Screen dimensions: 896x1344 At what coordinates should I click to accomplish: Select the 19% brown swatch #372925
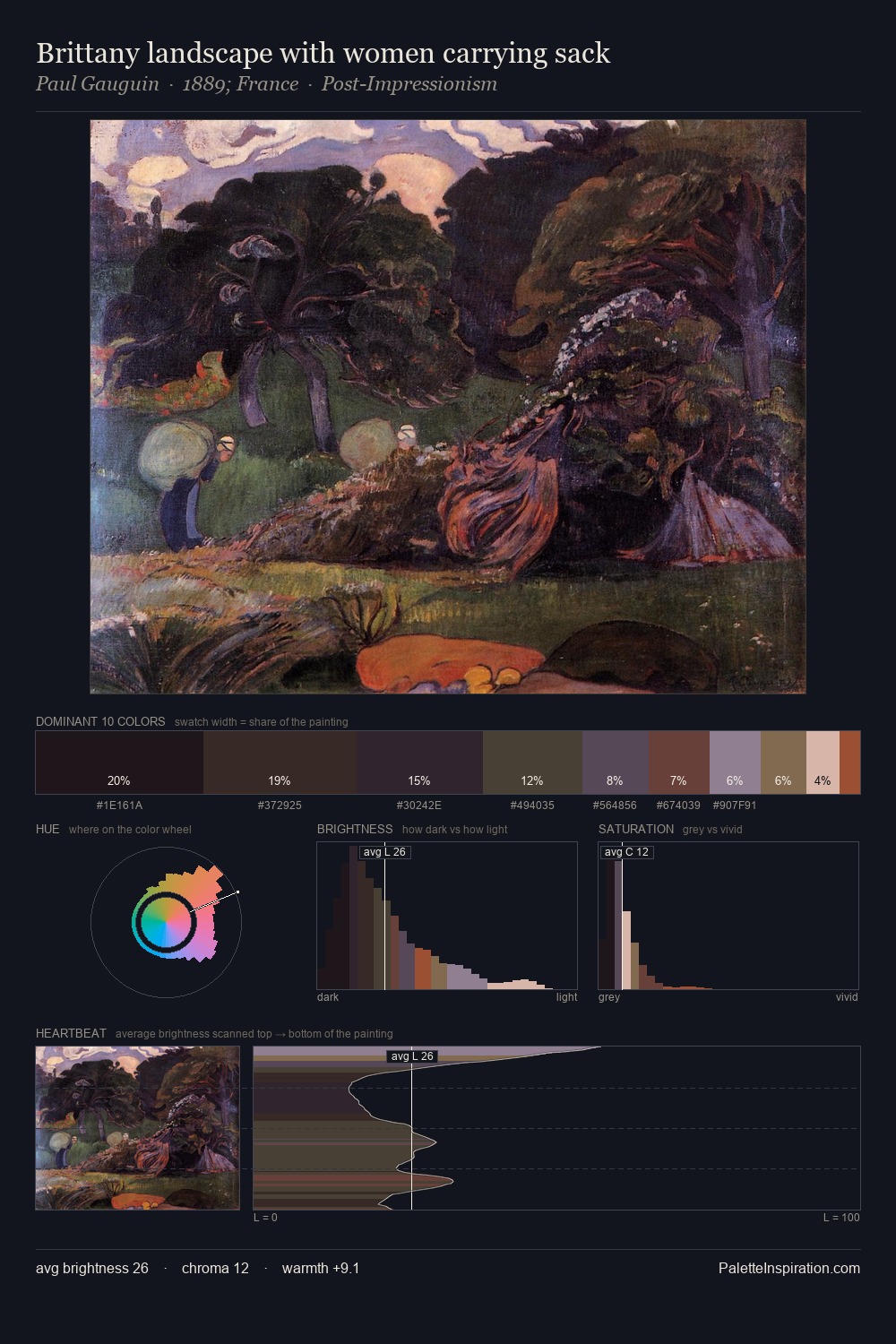(x=280, y=762)
